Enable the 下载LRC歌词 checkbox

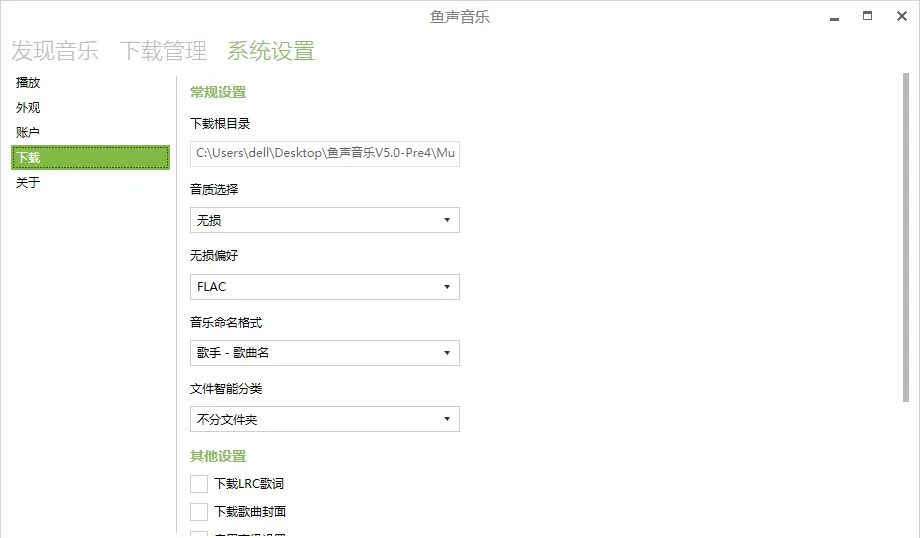(x=199, y=484)
